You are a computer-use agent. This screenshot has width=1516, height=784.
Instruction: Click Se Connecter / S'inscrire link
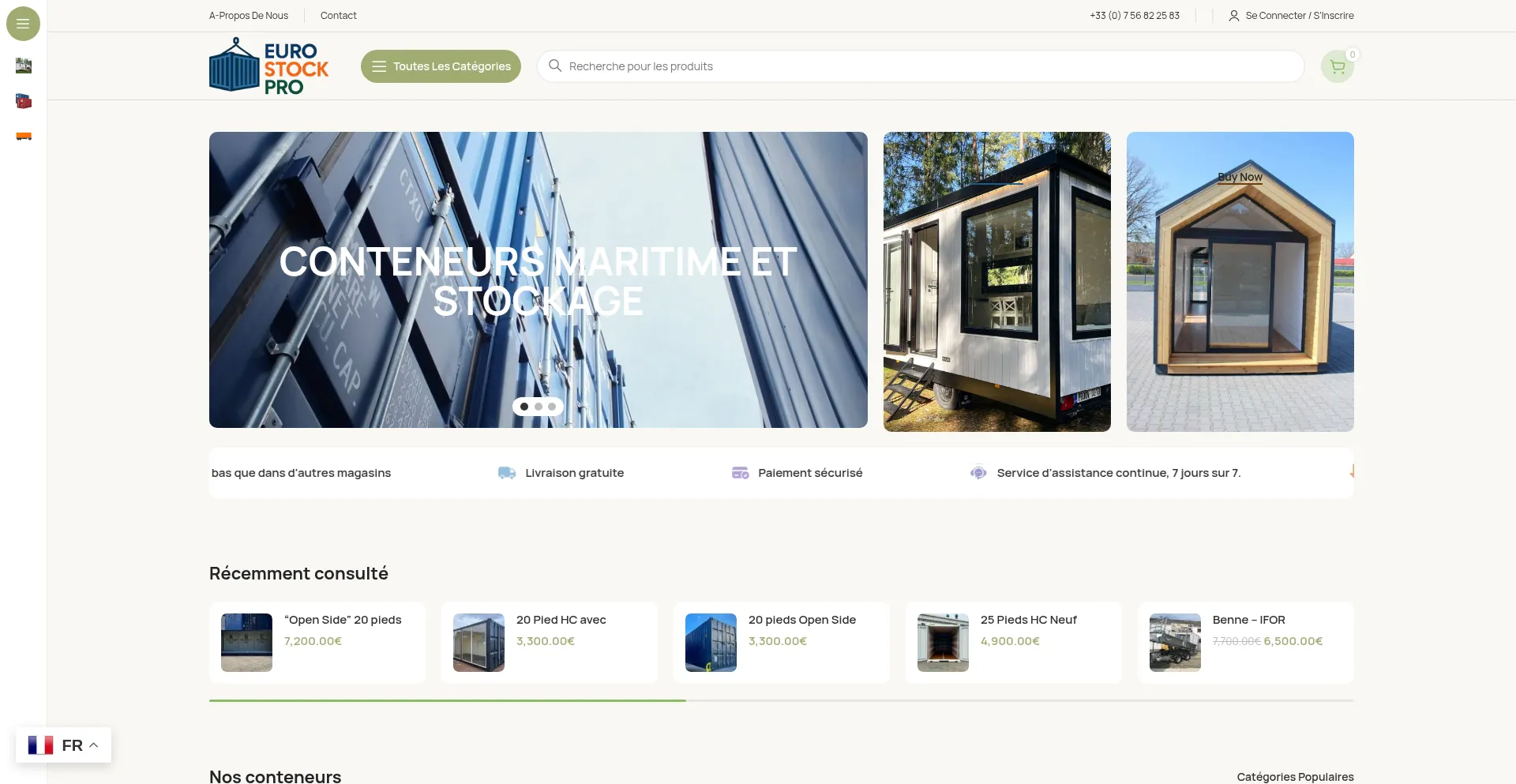[x=1299, y=16]
